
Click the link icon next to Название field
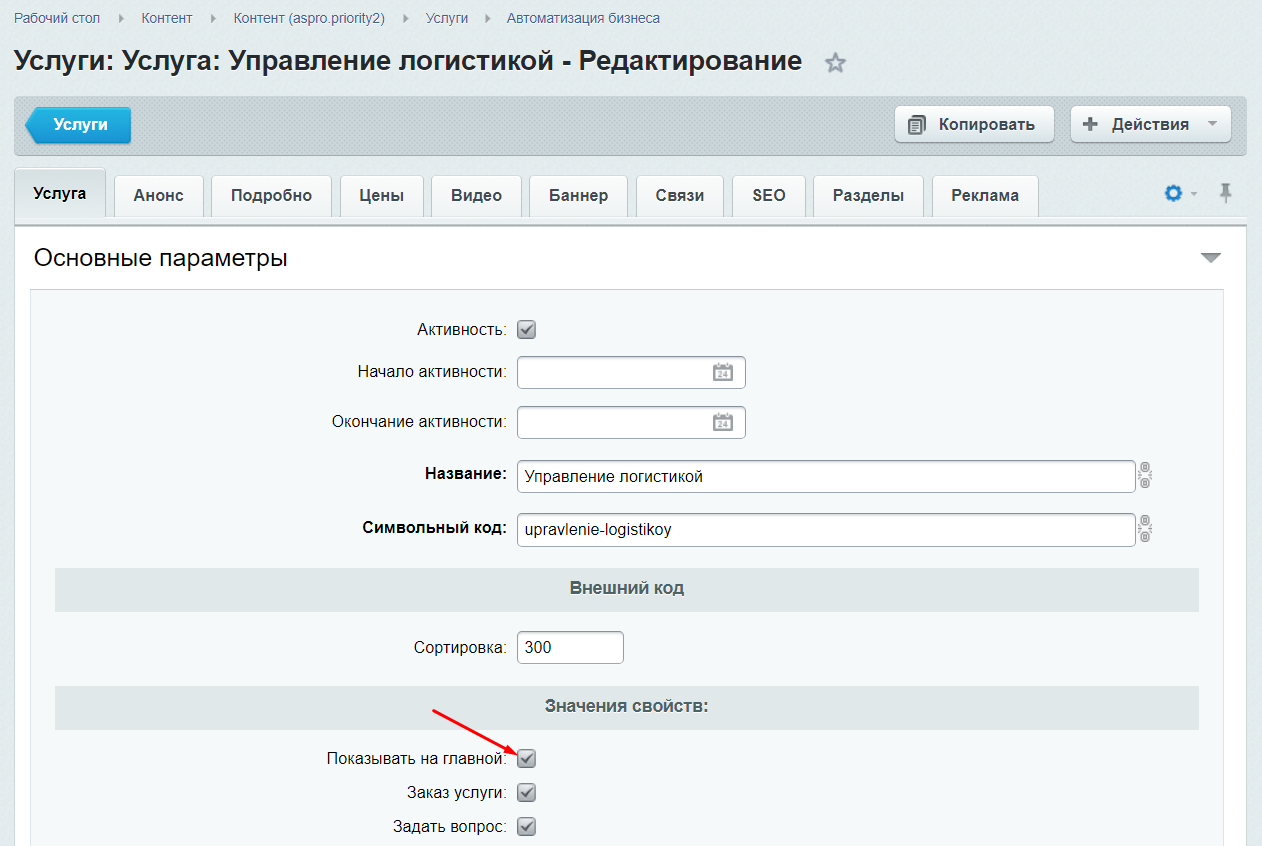[1145, 476]
